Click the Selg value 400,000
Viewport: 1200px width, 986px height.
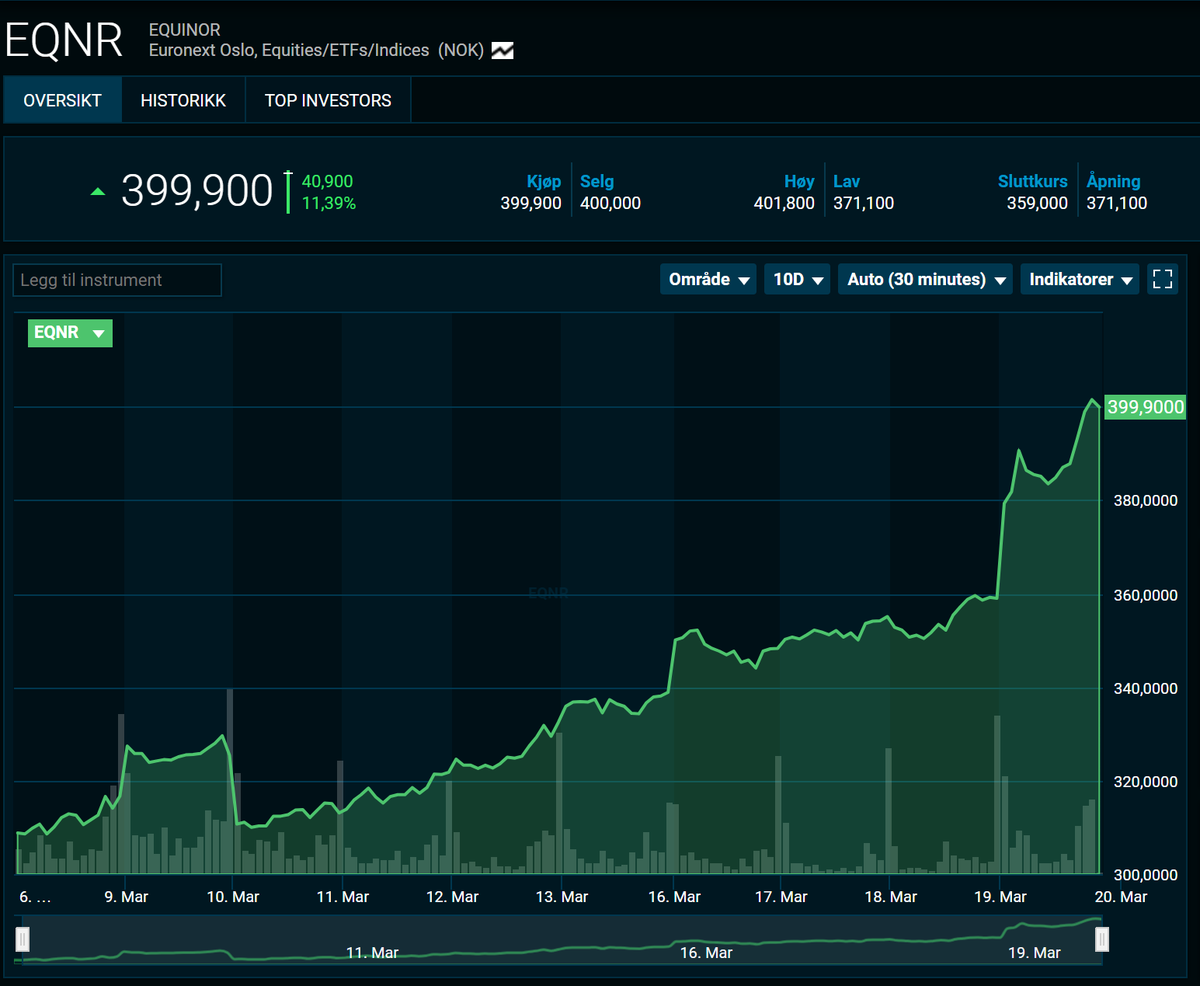pyautogui.click(x=610, y=203)
